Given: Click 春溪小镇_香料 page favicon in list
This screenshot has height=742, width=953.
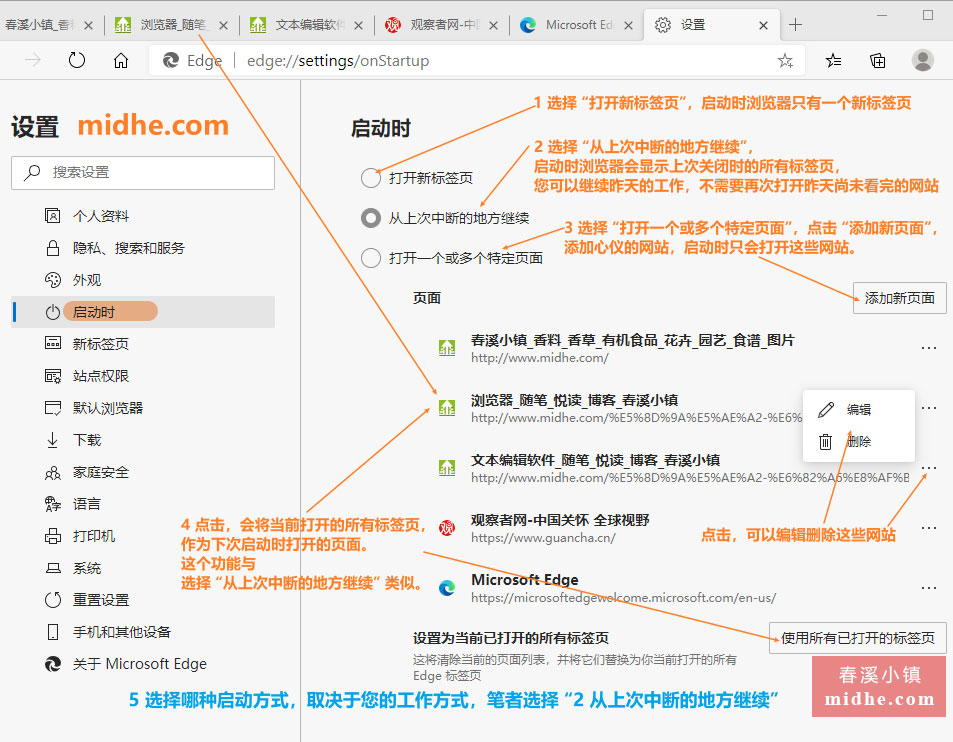Looking at the screenshot, I should tap(447, 348).
